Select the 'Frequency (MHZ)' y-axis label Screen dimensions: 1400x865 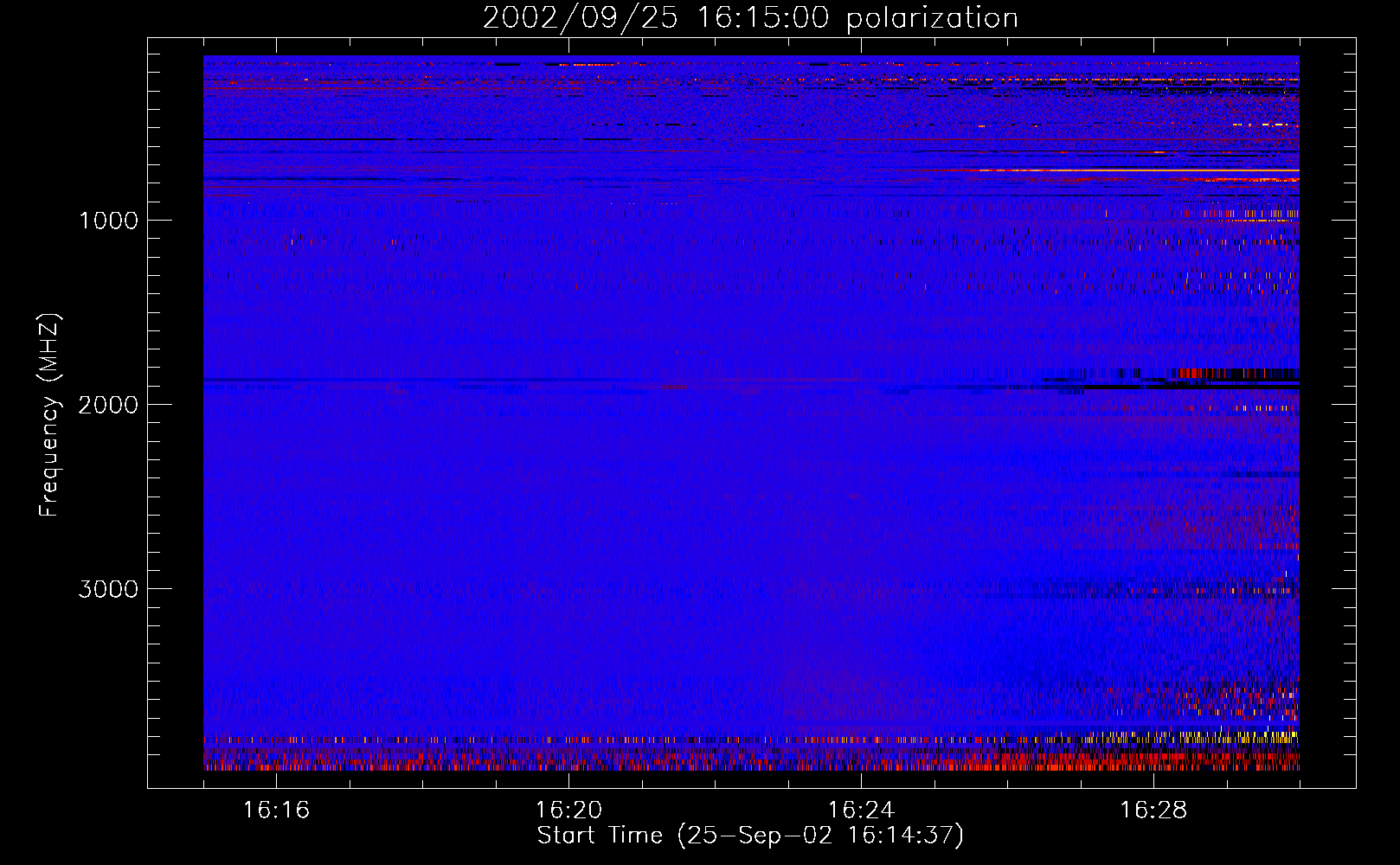[x=50, y=415]
